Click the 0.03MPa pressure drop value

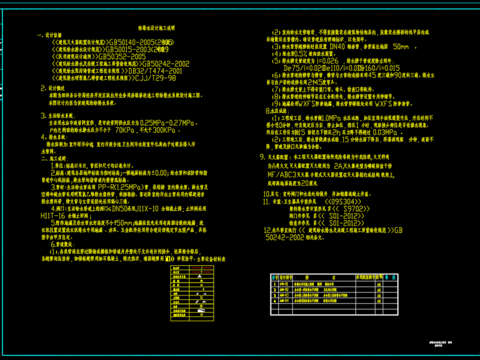click(385, 132)
